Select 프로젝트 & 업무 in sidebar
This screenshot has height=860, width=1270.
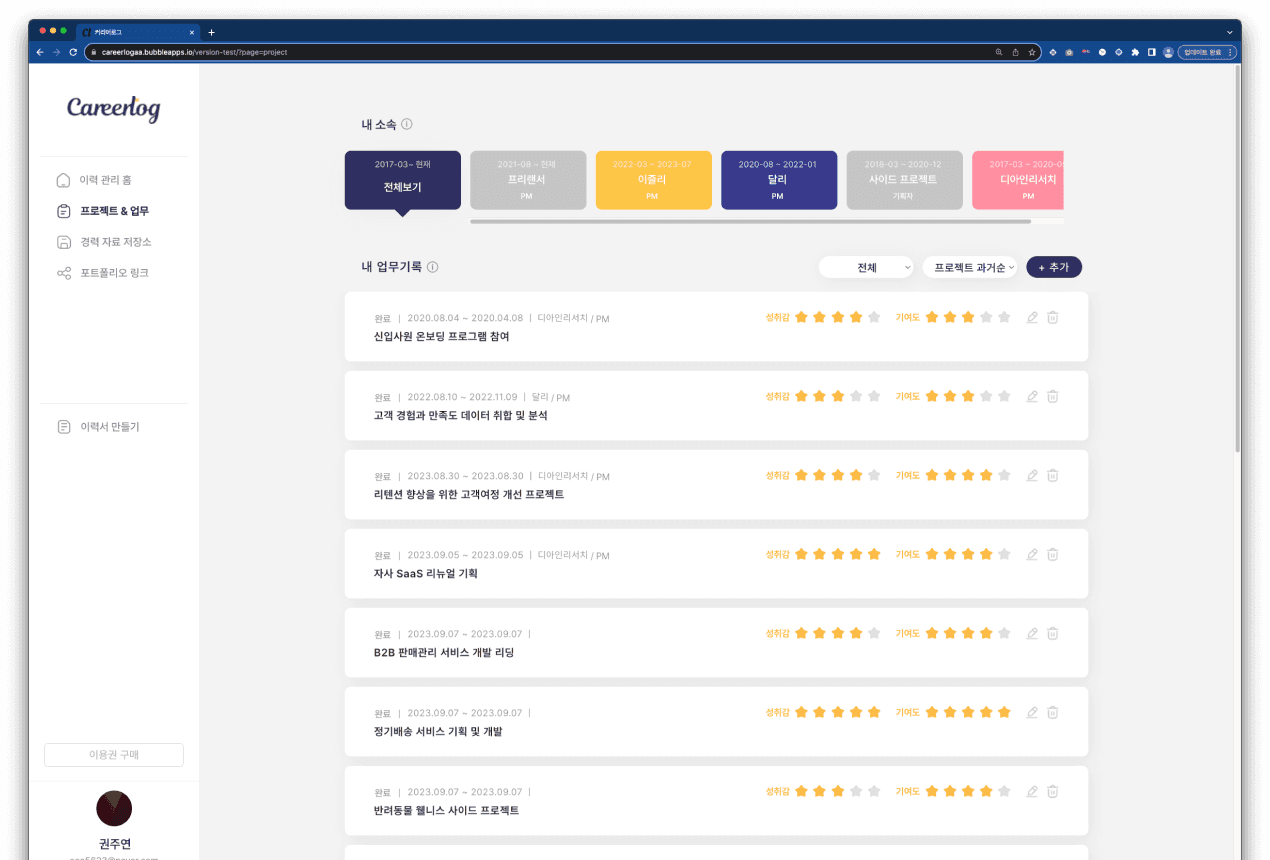click(x=102, y=211)
